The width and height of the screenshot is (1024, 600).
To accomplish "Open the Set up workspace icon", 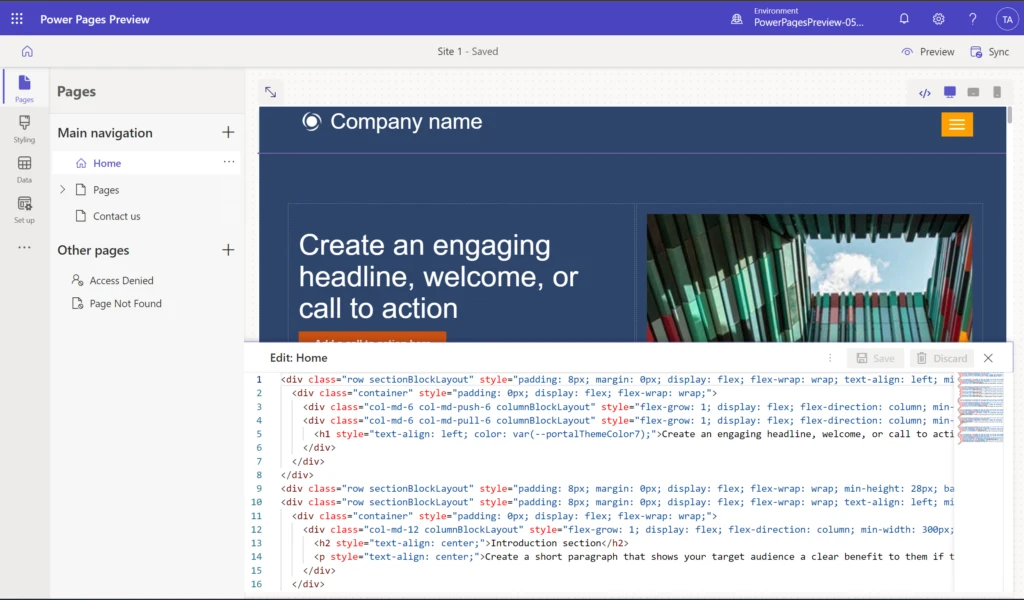I will [x=23, y=210].
